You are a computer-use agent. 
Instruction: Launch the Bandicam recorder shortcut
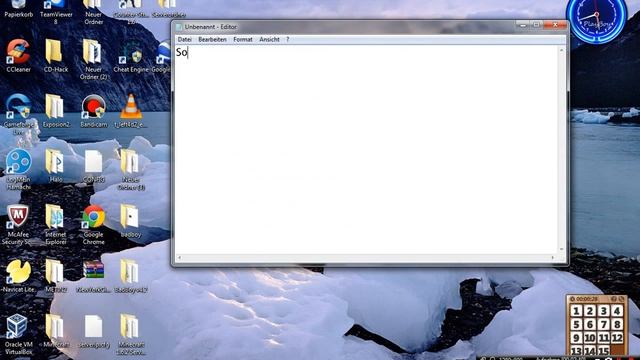click(x=93, y=111)
